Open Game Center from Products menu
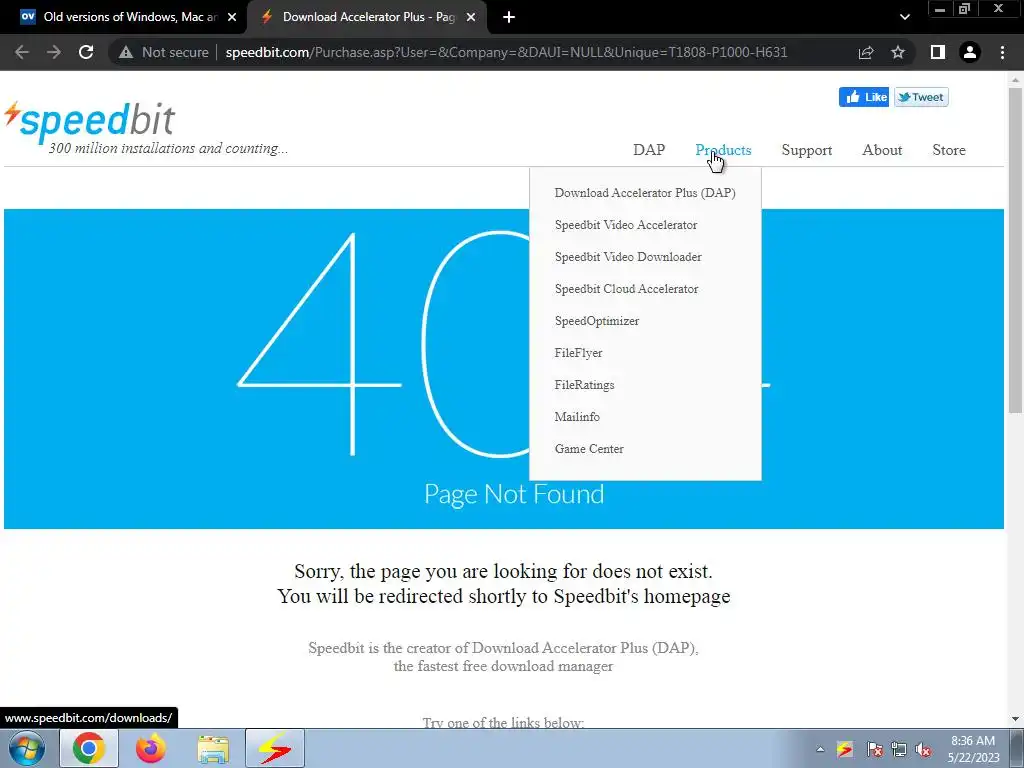The width and height of the screenshot is (1024, 768). coord(588,449)
